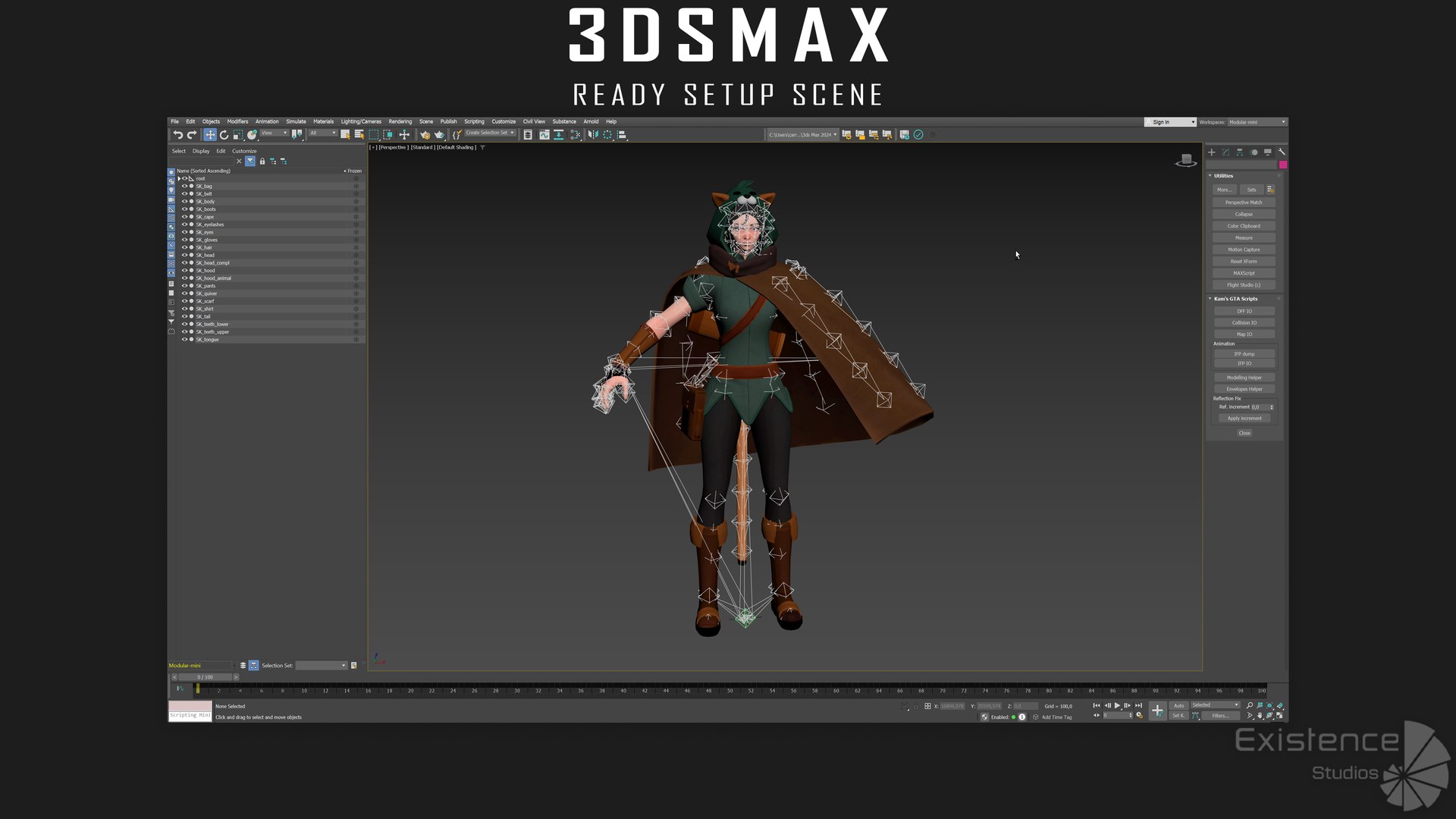Open the Sign In dropdown
The image size is (1456, 819).
(1170, 122)
